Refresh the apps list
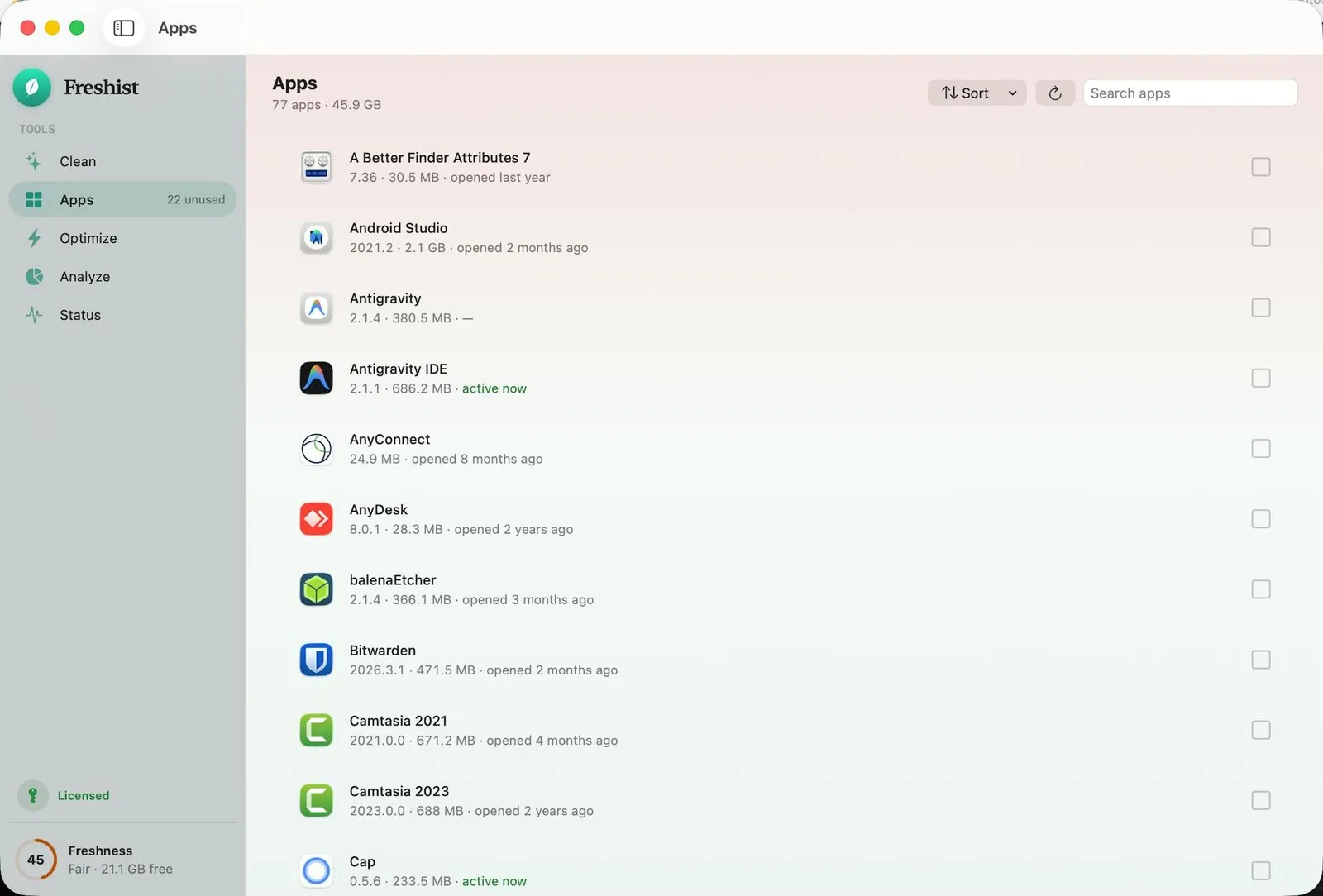This screenshot has height=896, width=1323. coord(1055,93)
